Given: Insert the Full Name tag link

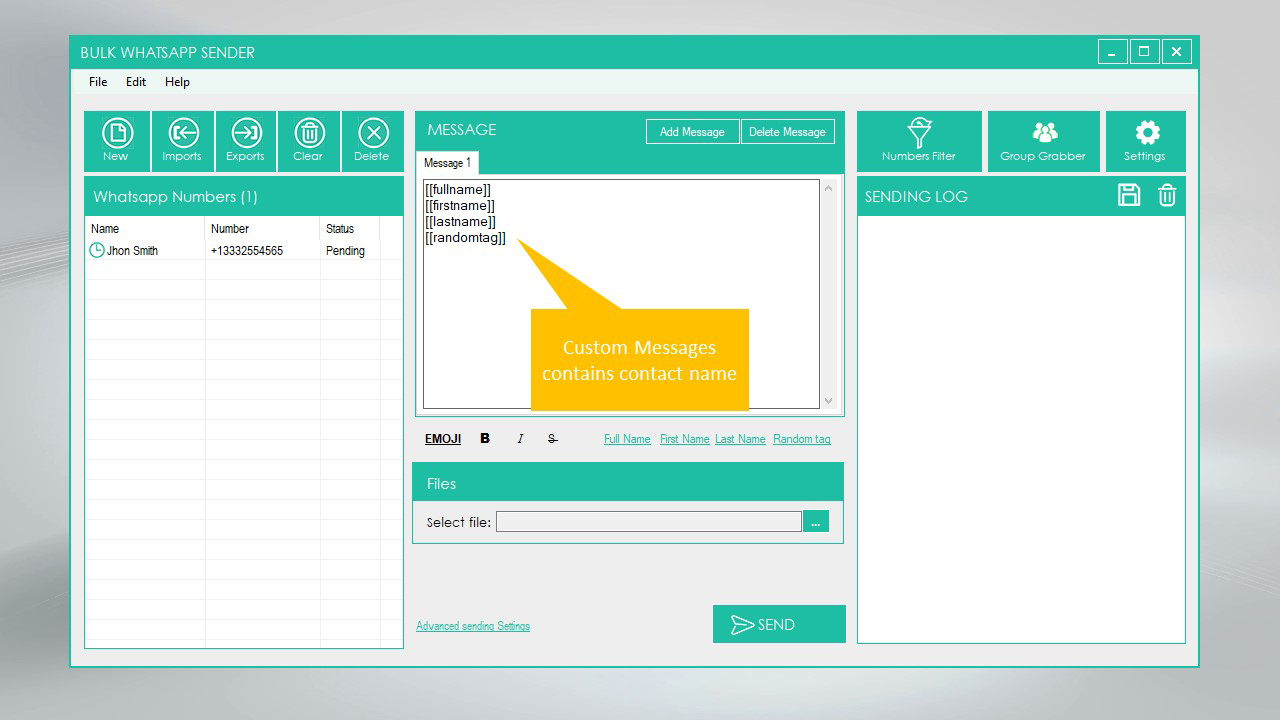Looking at the screenshot, I should 627,439.
